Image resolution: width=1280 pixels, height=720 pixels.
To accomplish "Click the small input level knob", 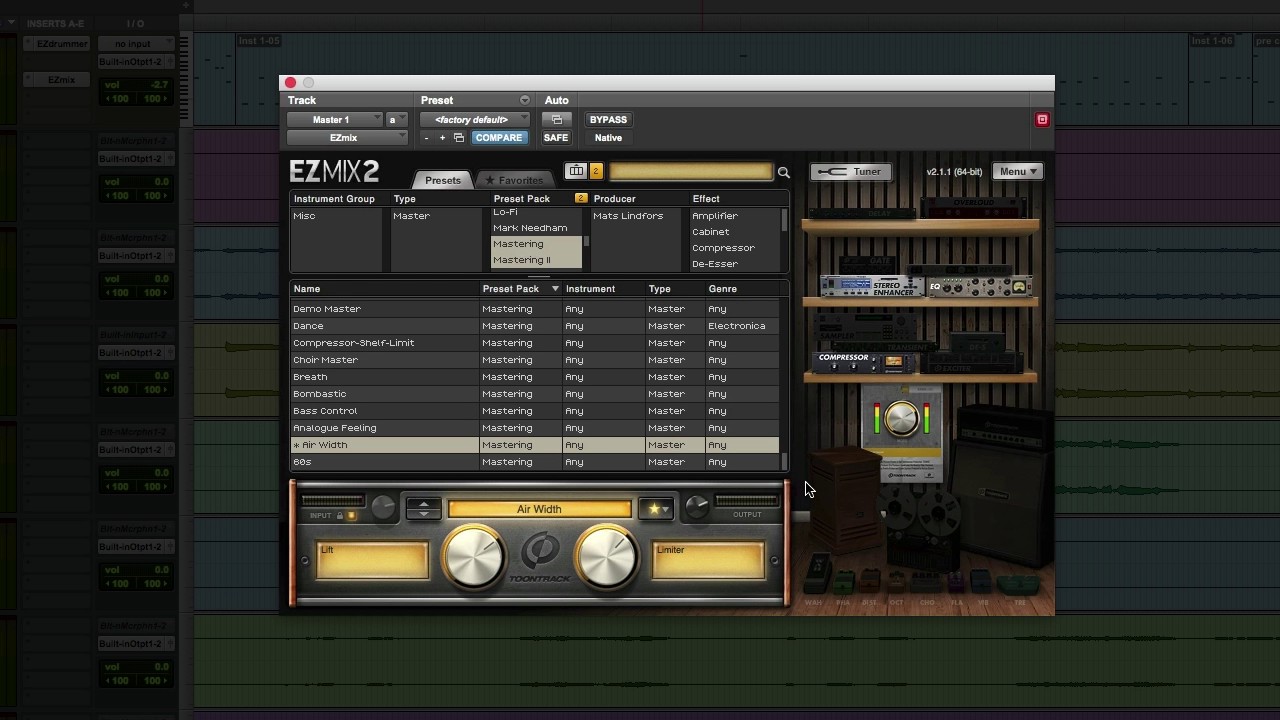I will point(383,509).
